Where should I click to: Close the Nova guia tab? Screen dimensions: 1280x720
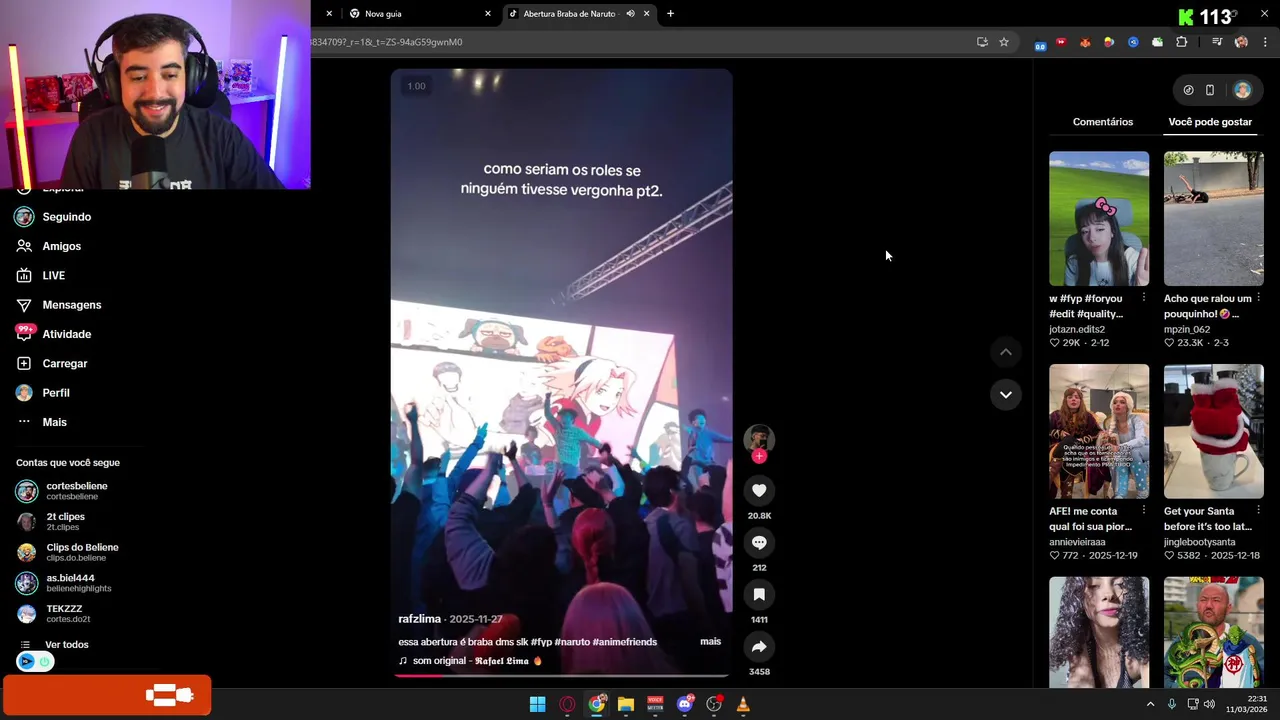pos(488,14)
